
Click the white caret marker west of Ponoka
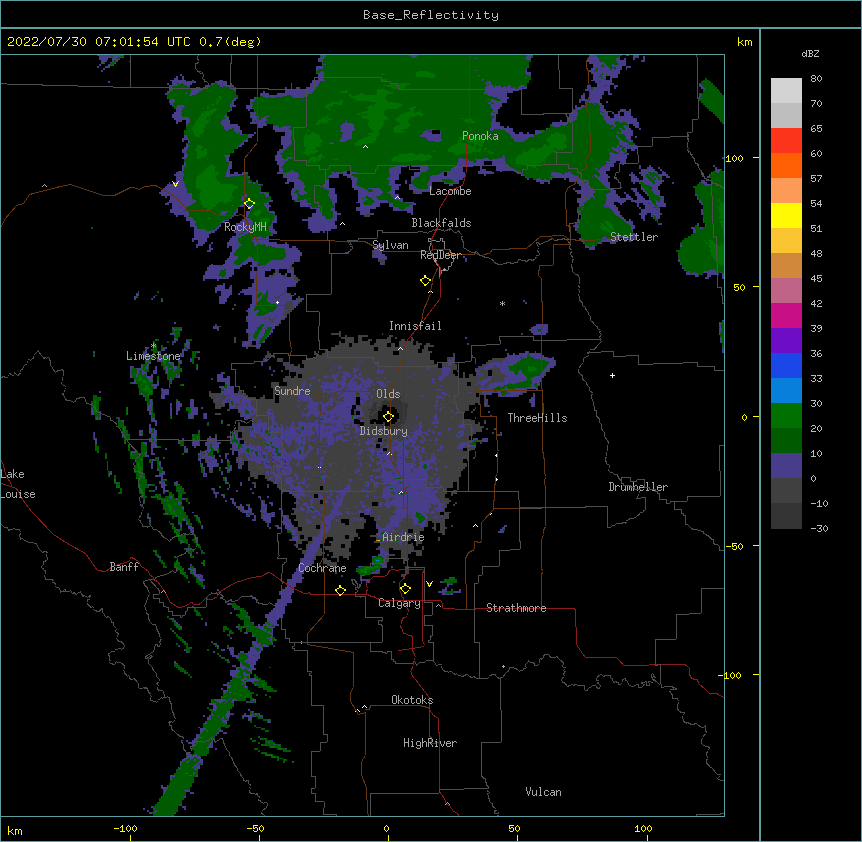tap(365, 147)
